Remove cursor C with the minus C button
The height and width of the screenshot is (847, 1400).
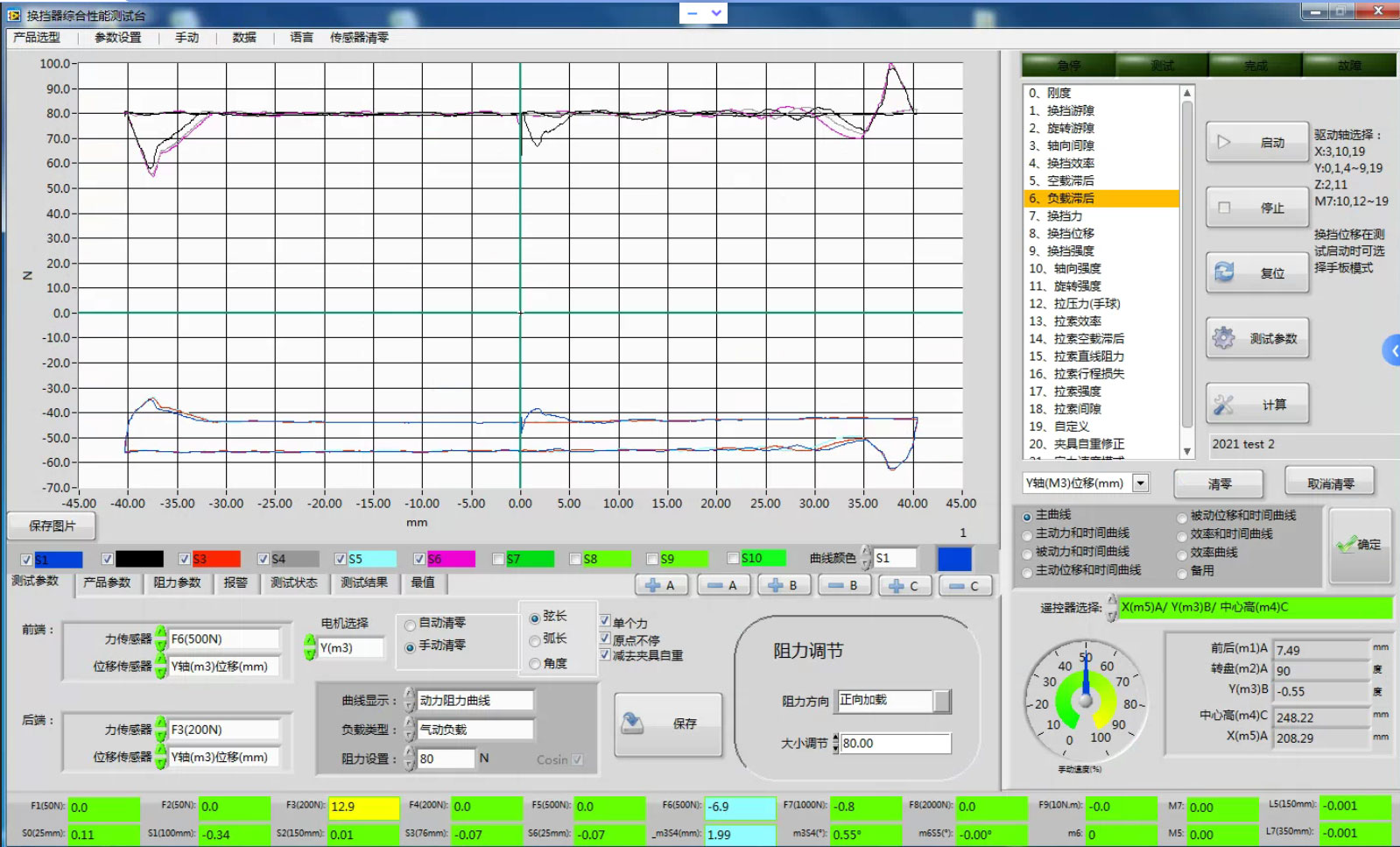[965, 585]
